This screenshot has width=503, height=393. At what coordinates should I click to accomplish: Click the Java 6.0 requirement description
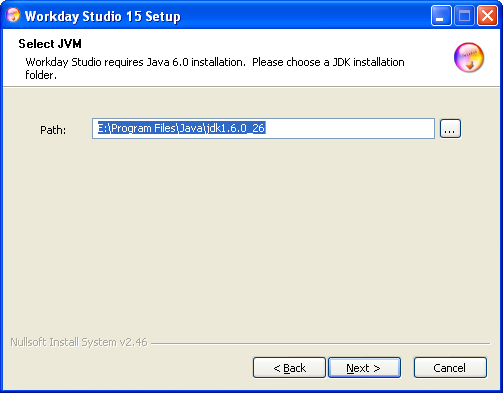click(x=215, y=68)
